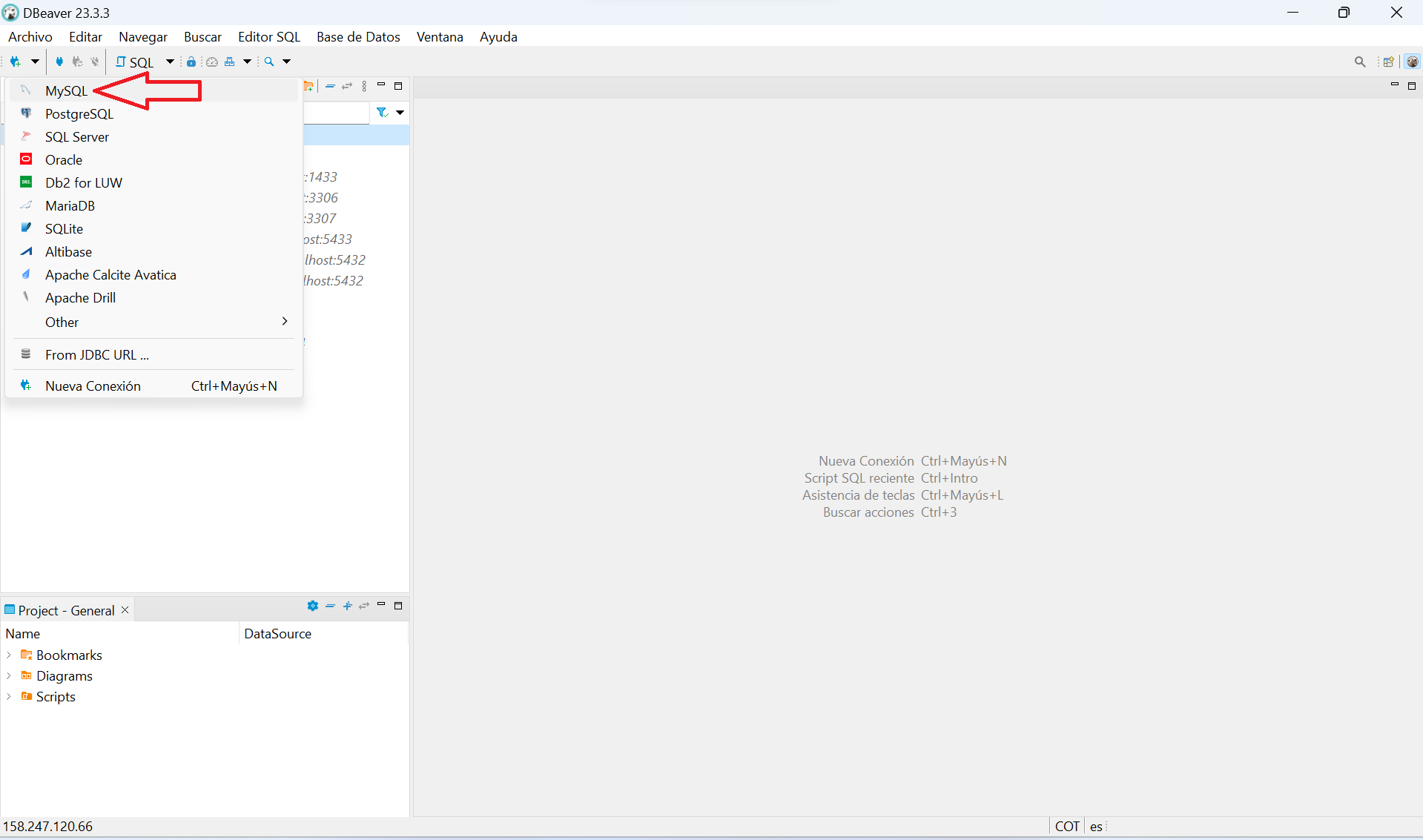Choose From JDBC URL ... option
1423x840 pixels.
pos(152,354)
